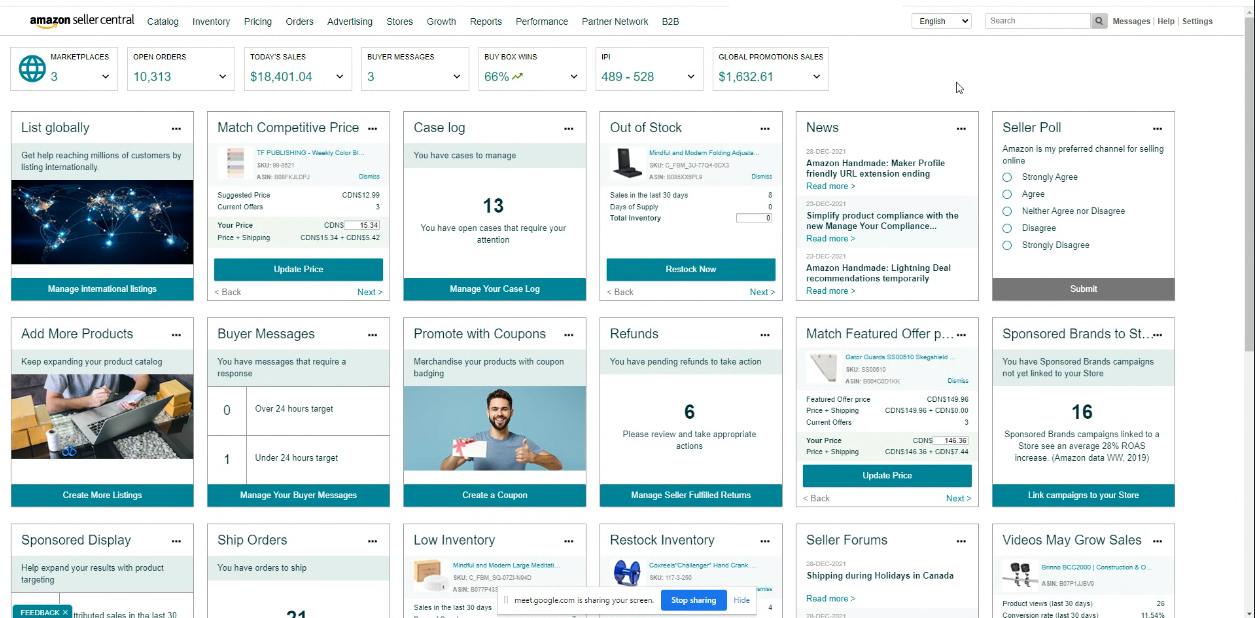Click Create a Coupon button
This screenshot has width=1255, height=618.
click(x=494, y=495)
